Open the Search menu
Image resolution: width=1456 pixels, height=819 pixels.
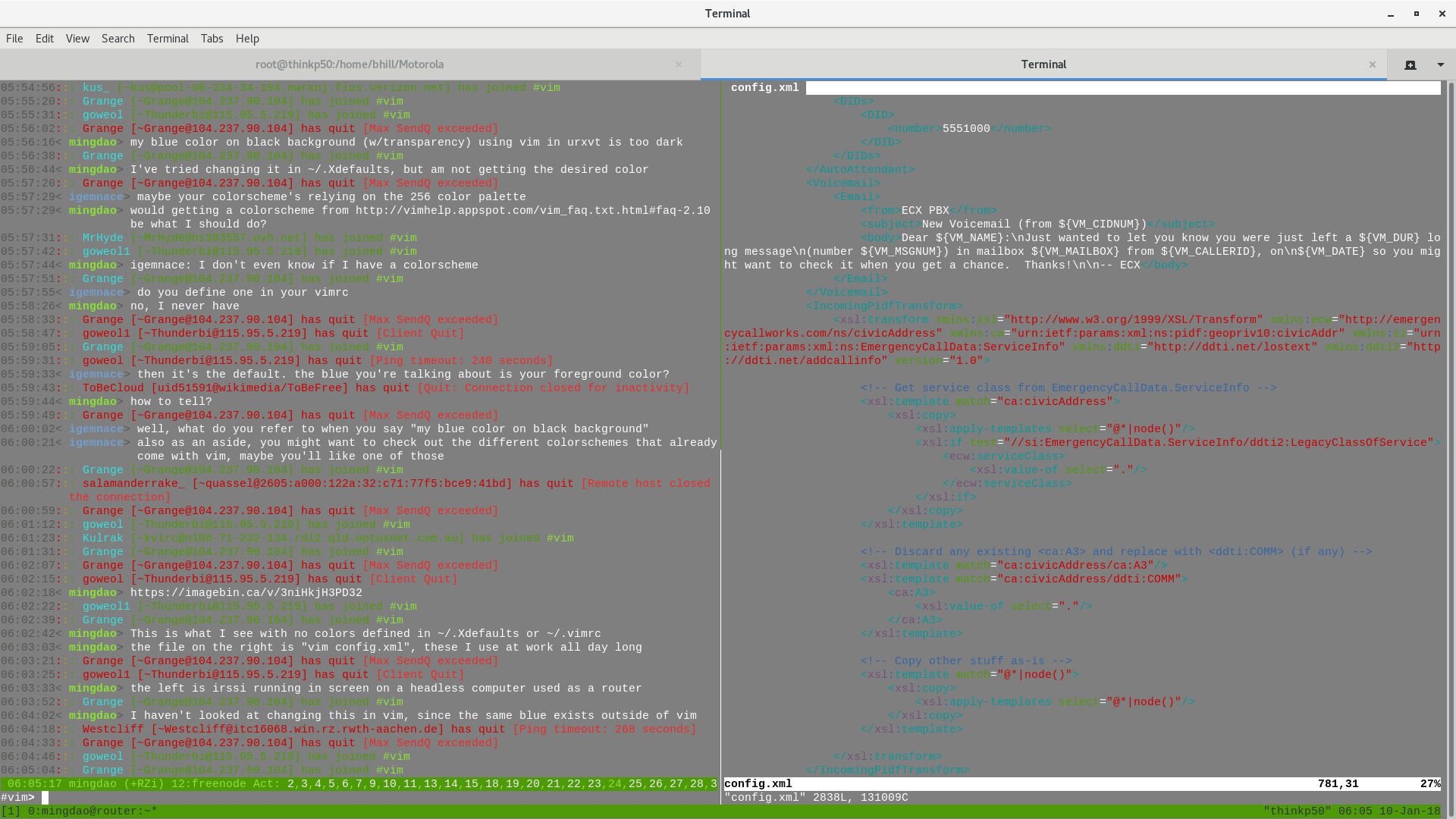(x=118, y=39)
